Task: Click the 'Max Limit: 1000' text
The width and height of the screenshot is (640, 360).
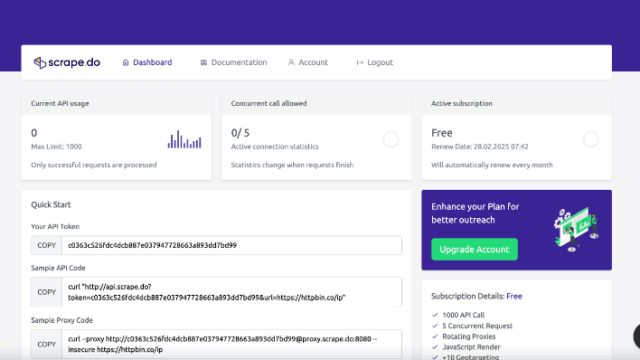Action: (56, 147)
